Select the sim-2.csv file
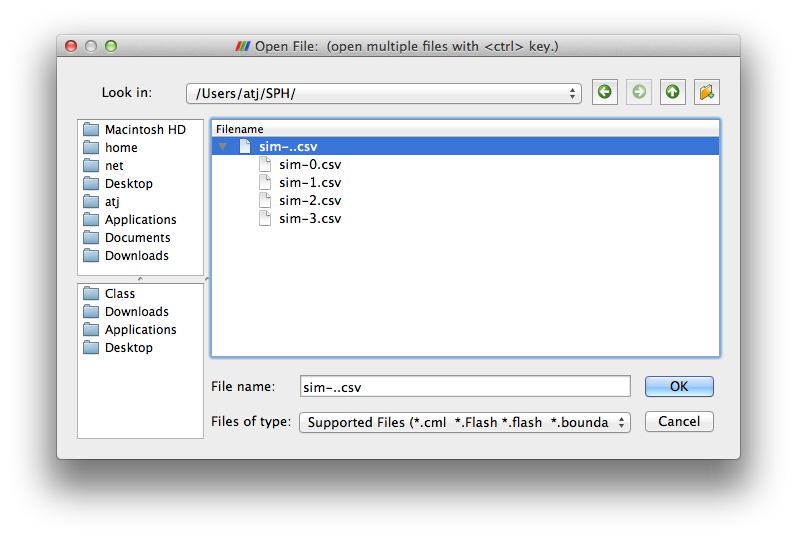Viewport: 797px width, 538px height. tap(310, 201)
